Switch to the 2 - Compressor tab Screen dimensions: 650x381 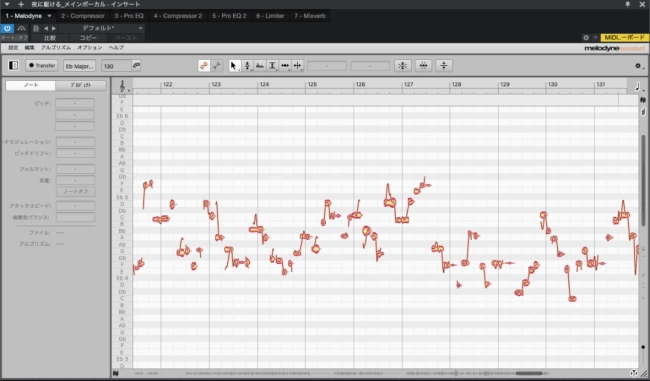click(x=83, y=16)
